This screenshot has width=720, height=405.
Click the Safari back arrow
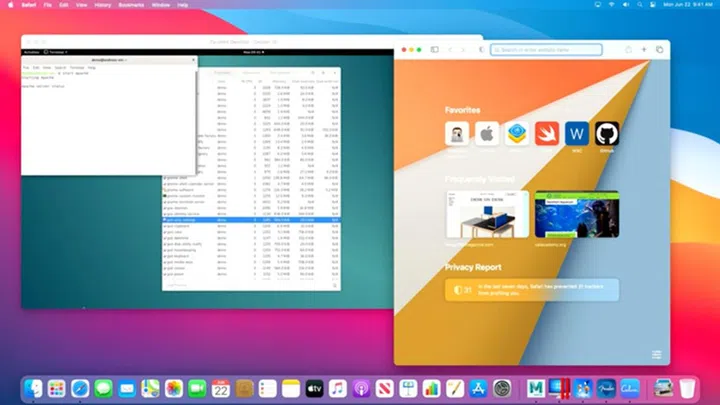[x=450, y=49]
